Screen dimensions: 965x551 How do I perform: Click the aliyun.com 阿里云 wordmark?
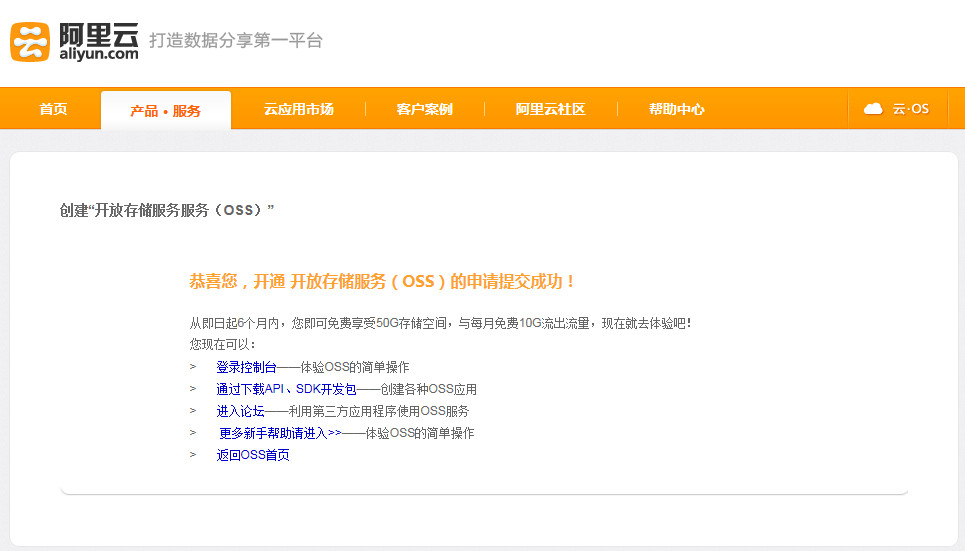coord(98,42)
